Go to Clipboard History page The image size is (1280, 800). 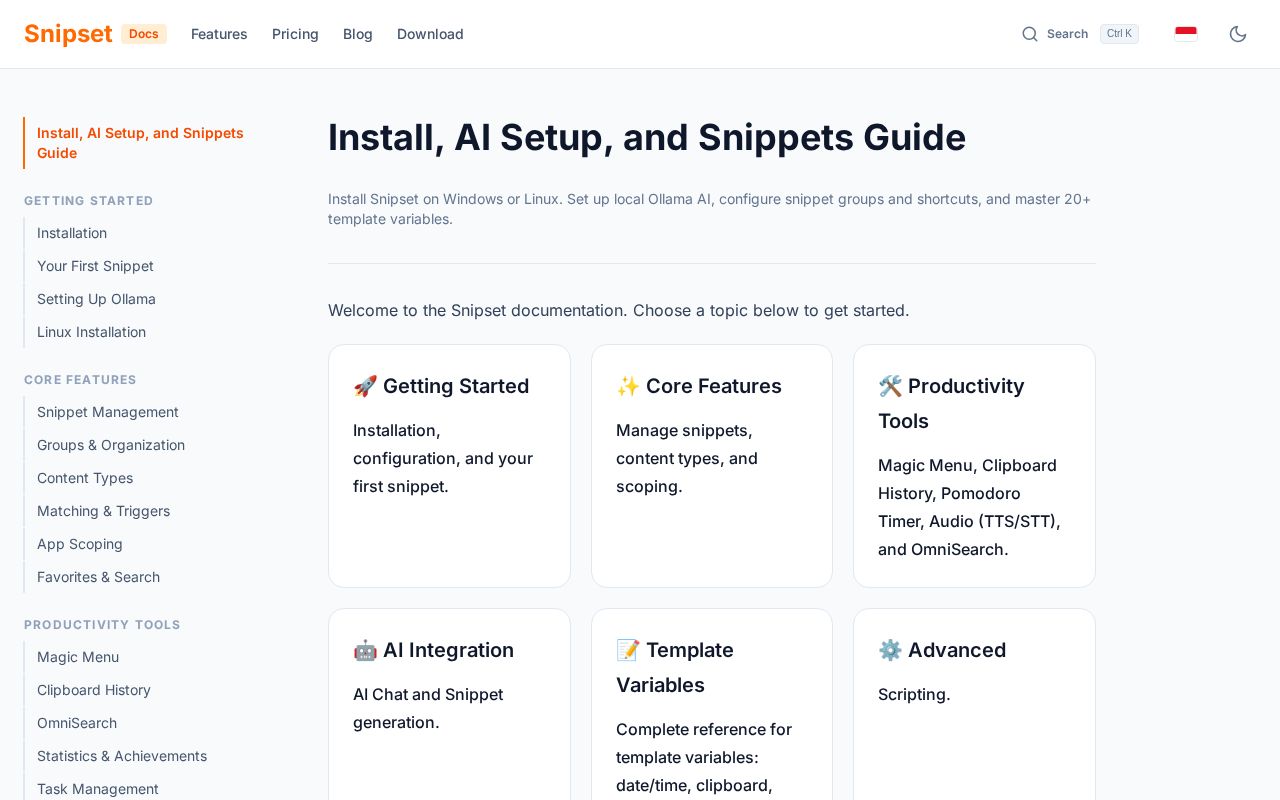(x=94, y=690)
